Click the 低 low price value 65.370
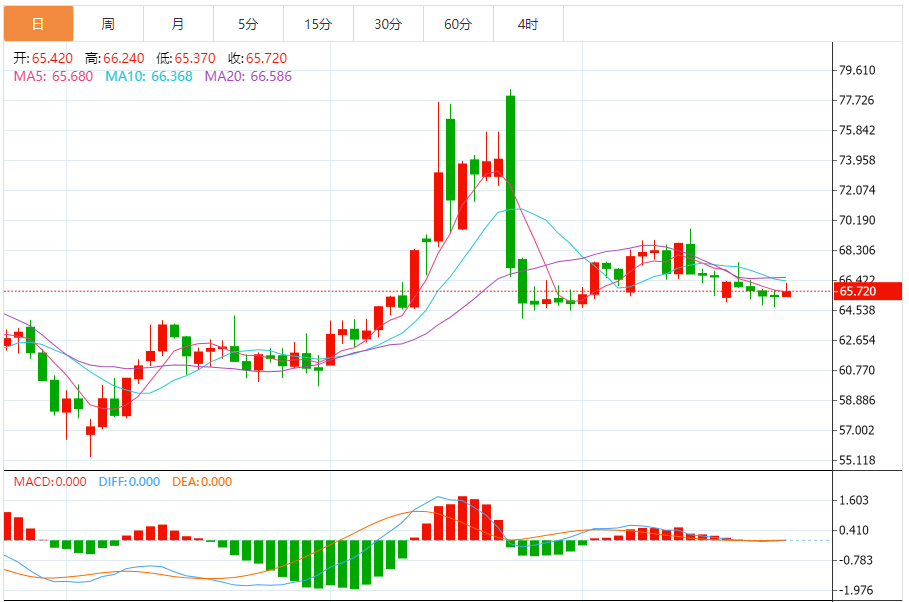This screenshot has height=602, width=909. coord(196,58)
